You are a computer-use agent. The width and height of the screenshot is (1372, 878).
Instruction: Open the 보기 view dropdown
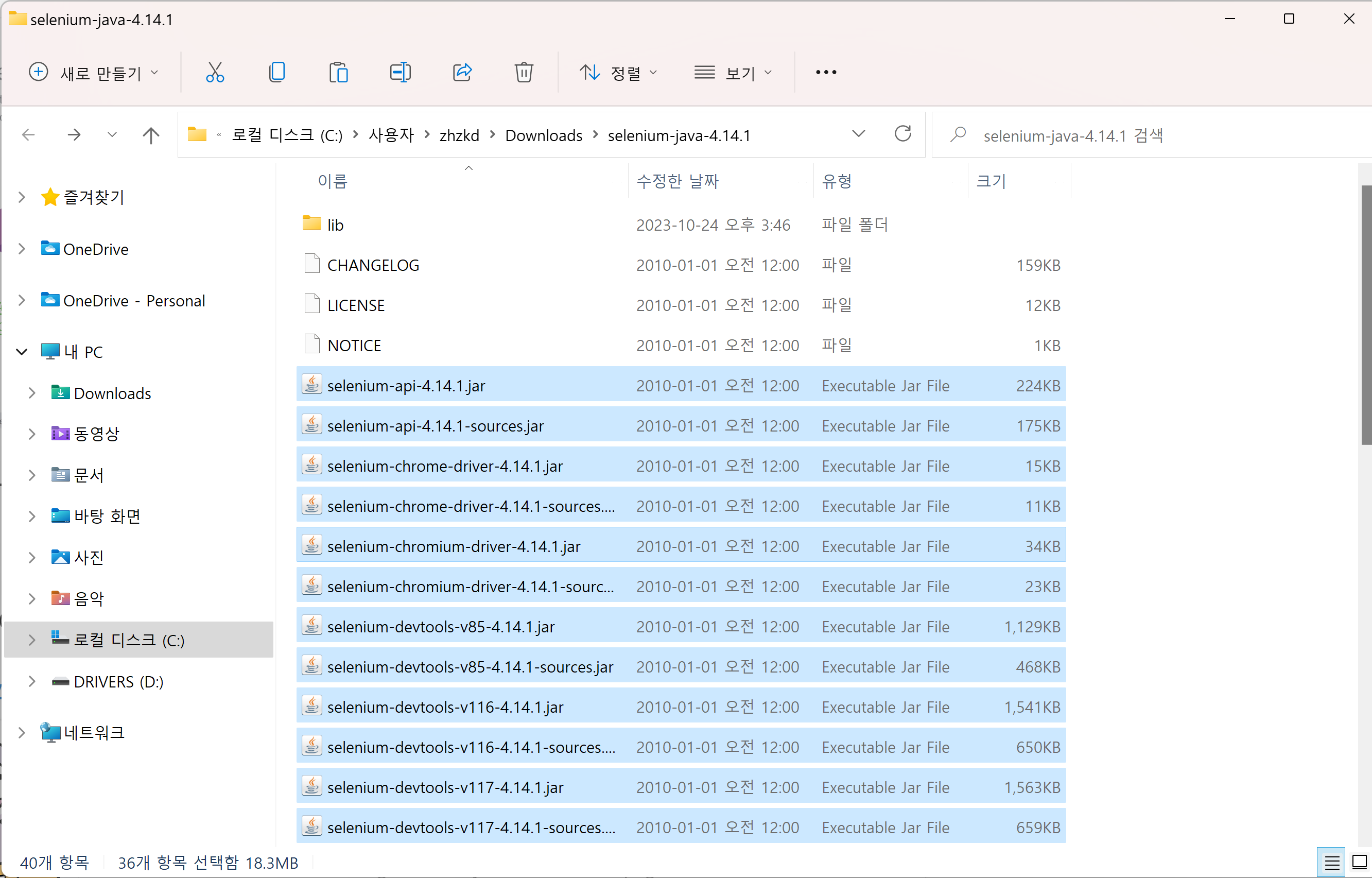pyautogui.click(x=733, y=73)
